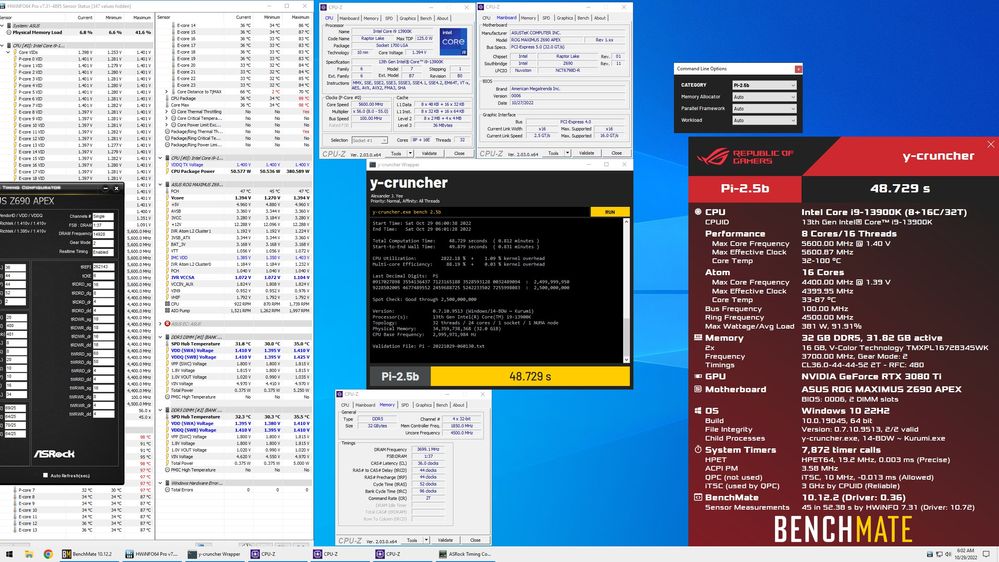This screenshot has width=999, height=562.
Task: Open the notification center in system tray
Action: coord(986,554)
